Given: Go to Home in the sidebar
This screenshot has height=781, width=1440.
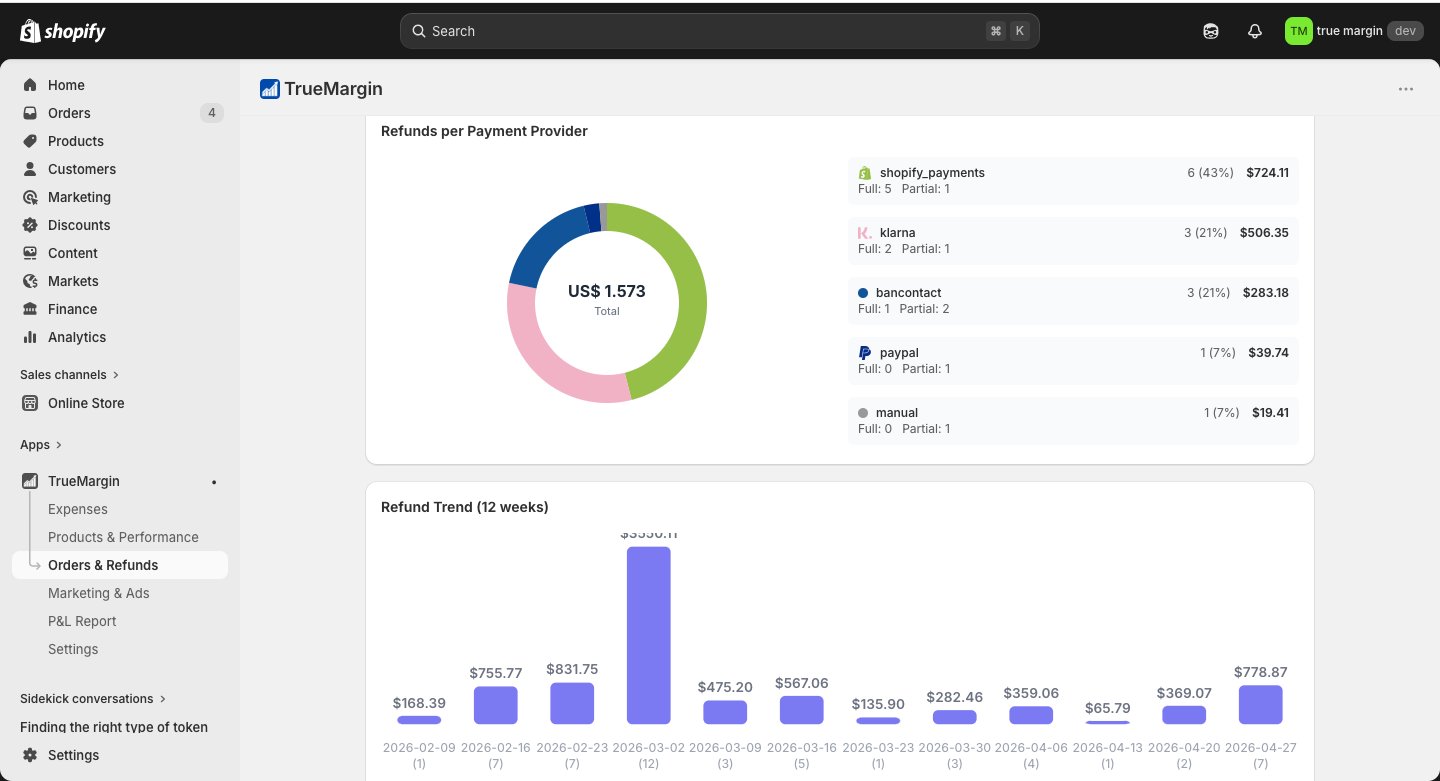Looking at the screenshot, I should coord(120,85).
